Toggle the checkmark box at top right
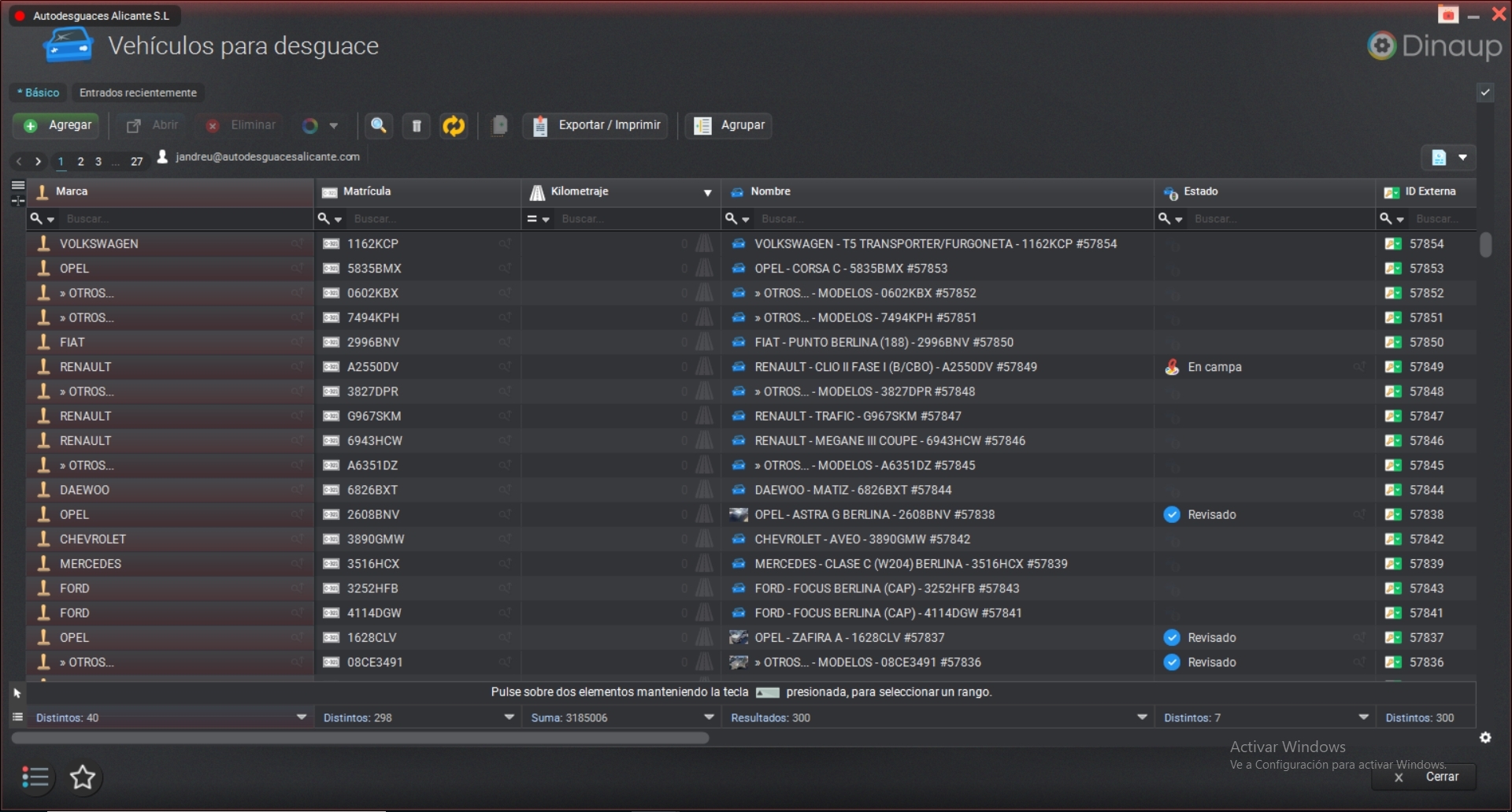Viewport: 1512px width, 812px height. point(1485,92)
